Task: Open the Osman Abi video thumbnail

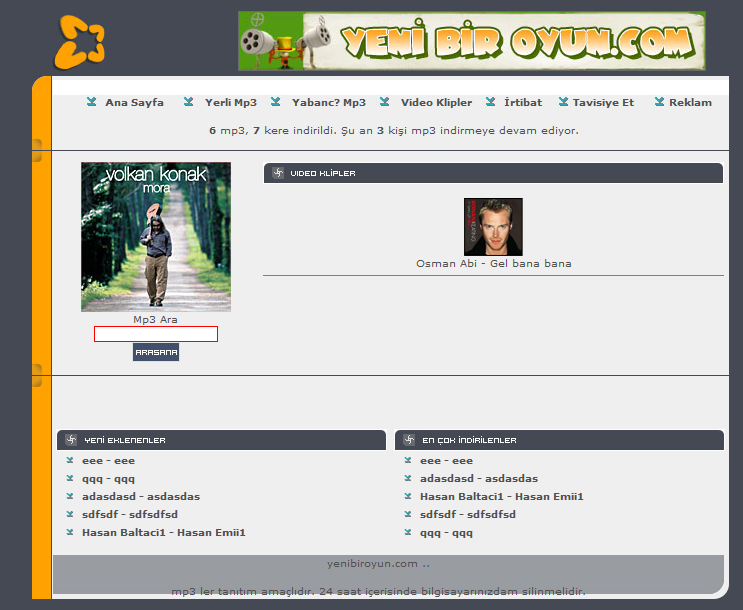Action: [493, 227]
